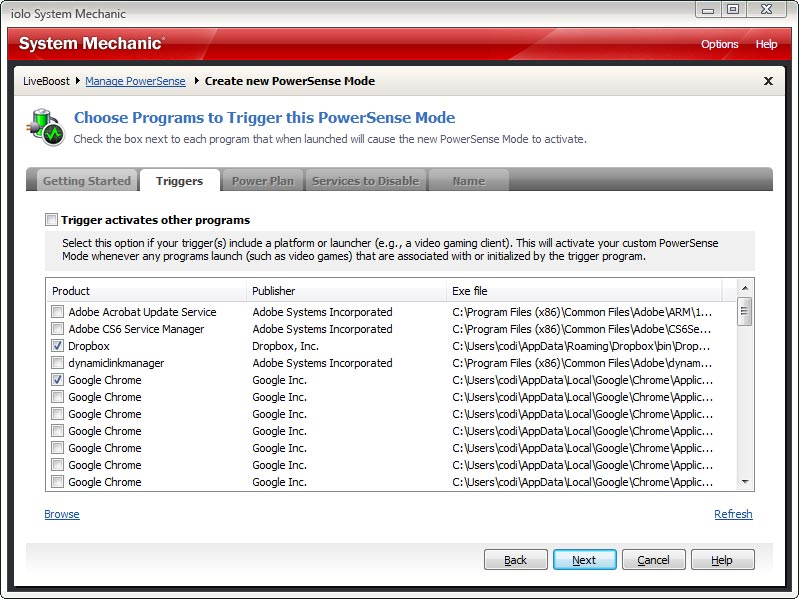The width and height of the screenshot is (799, 599).
Task: Close the Create new PowerSense Mode panel
Action: 768,81
